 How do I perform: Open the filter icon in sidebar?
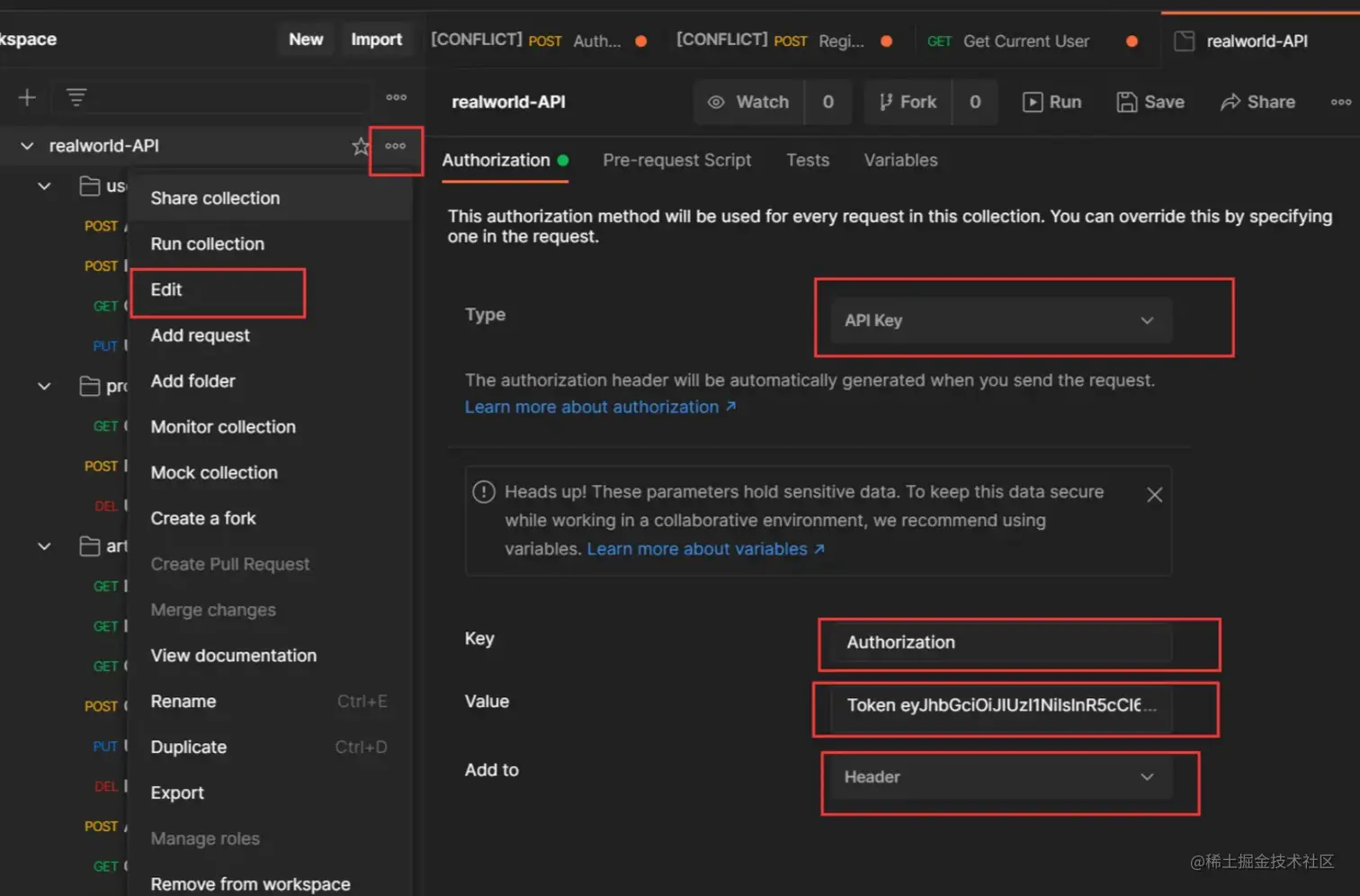[76, 97]
